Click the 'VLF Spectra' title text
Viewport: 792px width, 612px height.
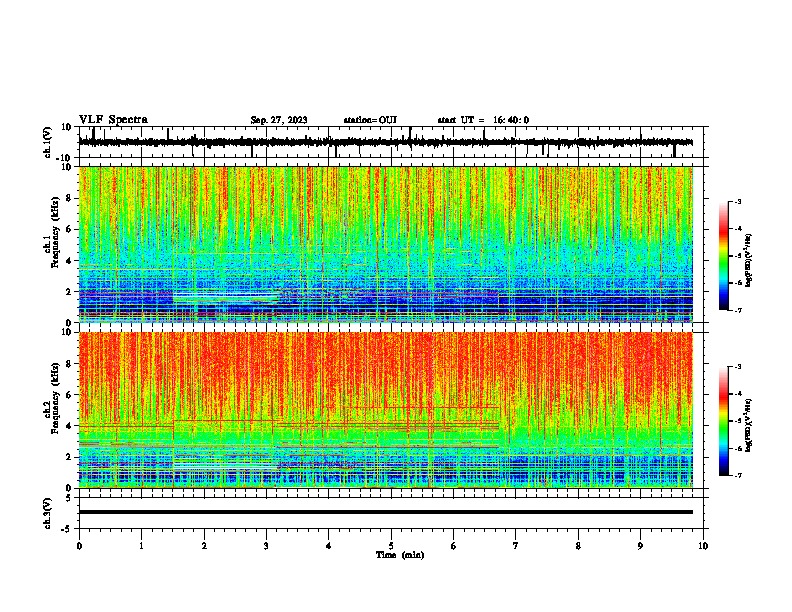point(113,120)
